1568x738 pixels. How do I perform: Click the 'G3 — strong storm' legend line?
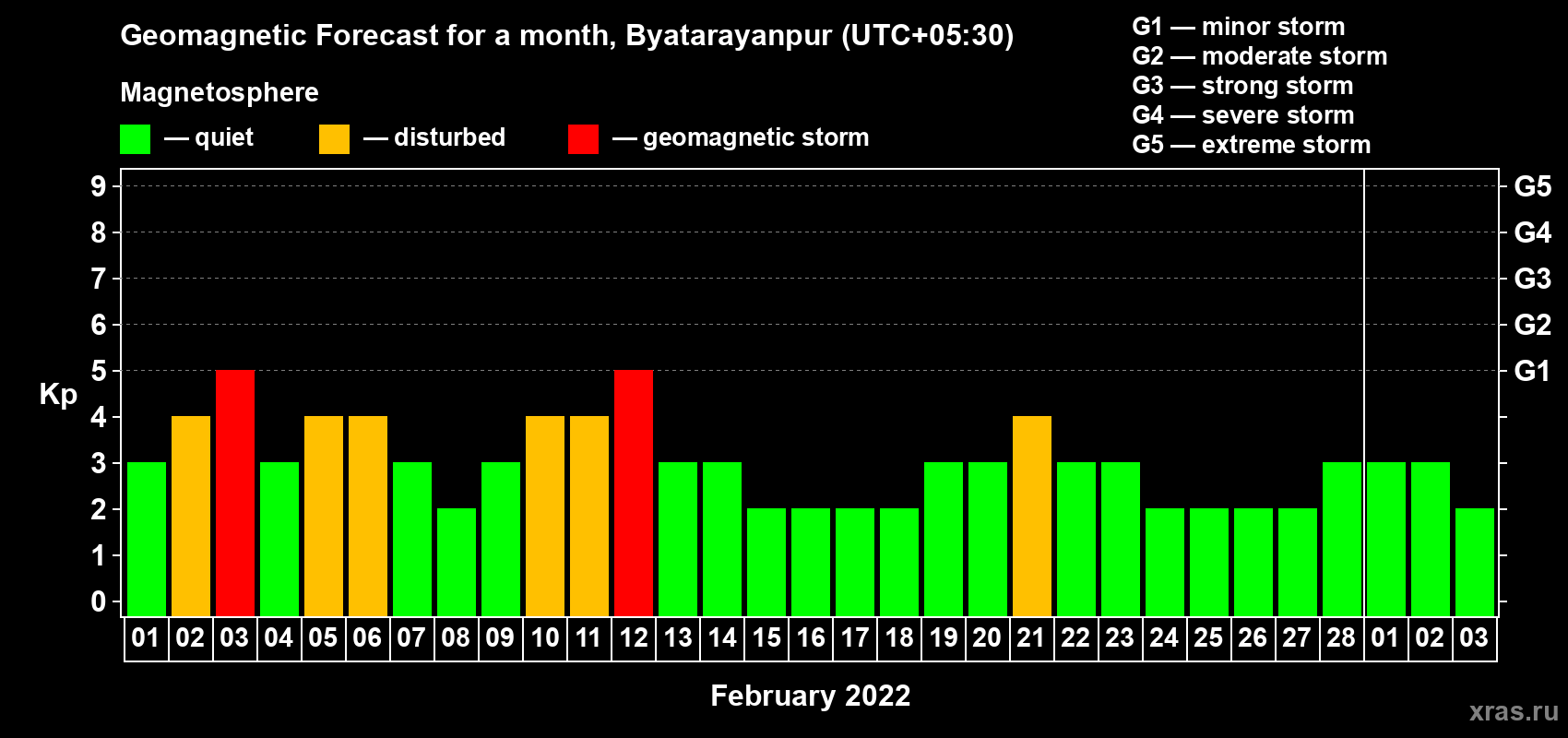tap(1242, 86)
